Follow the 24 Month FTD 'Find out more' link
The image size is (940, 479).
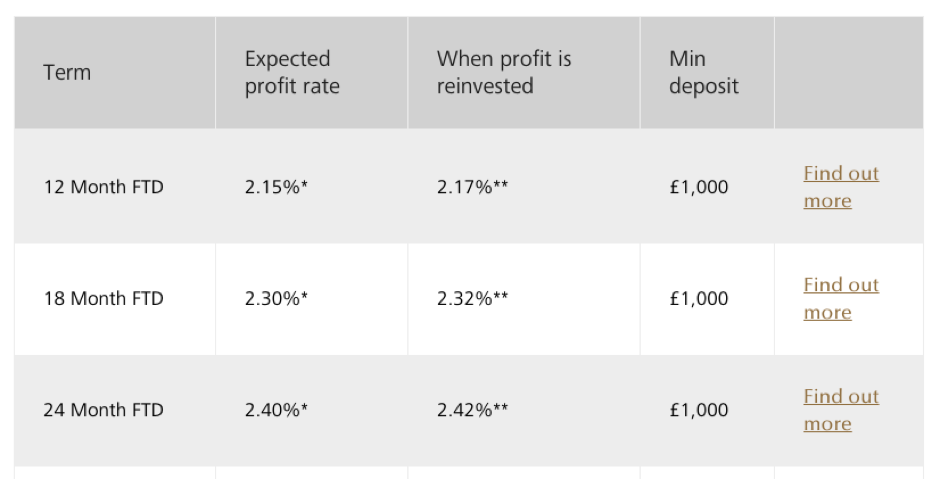point(840,410)
